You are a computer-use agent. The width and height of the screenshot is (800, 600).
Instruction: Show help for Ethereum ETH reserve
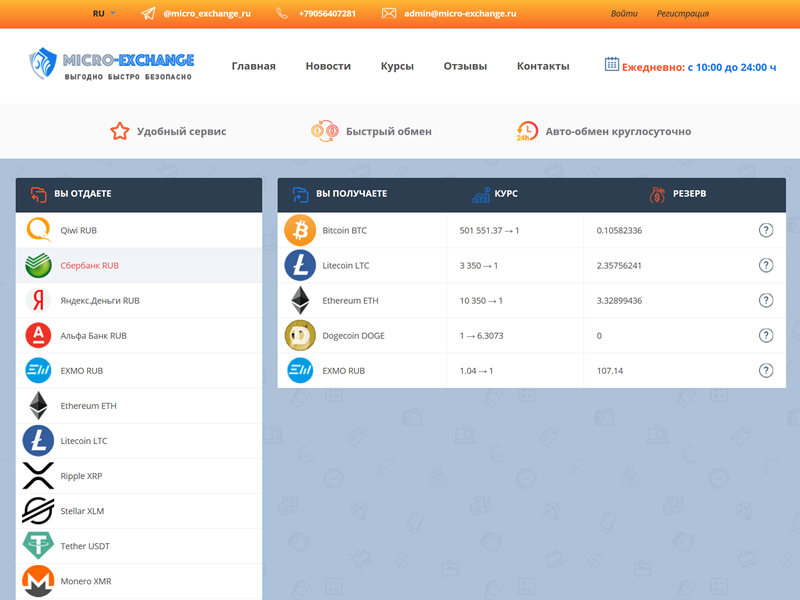tap(766, 300)
